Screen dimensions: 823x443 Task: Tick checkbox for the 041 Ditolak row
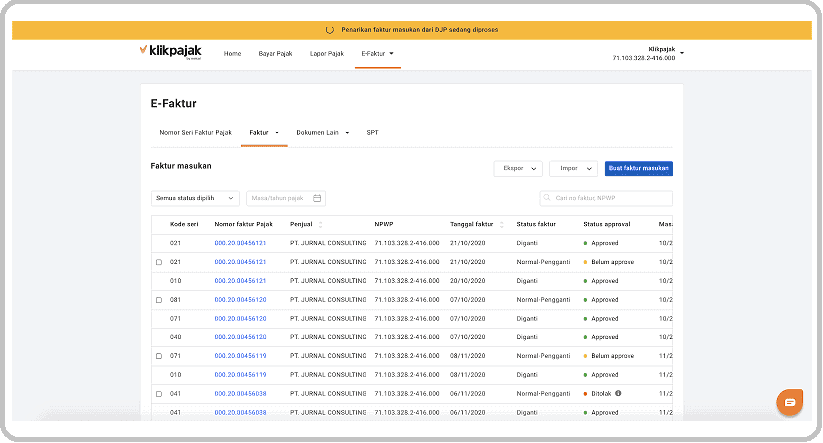pos(159,394)
